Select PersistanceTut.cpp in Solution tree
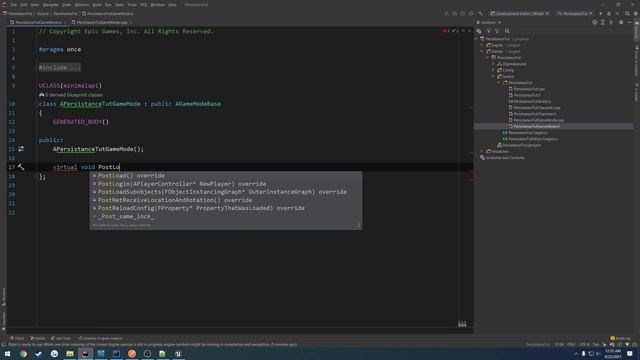The image size is (640, 360). (x=527, y=89)
